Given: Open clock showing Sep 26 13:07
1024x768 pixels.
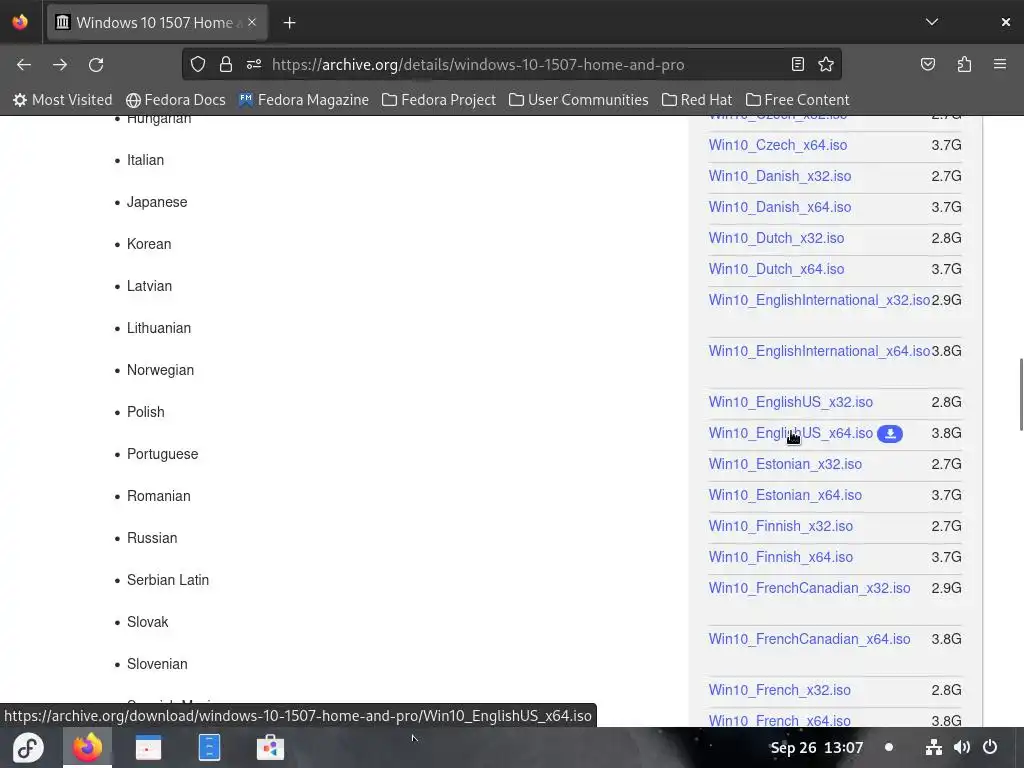Looking at the screenshot, I should [x=817, y=748].
